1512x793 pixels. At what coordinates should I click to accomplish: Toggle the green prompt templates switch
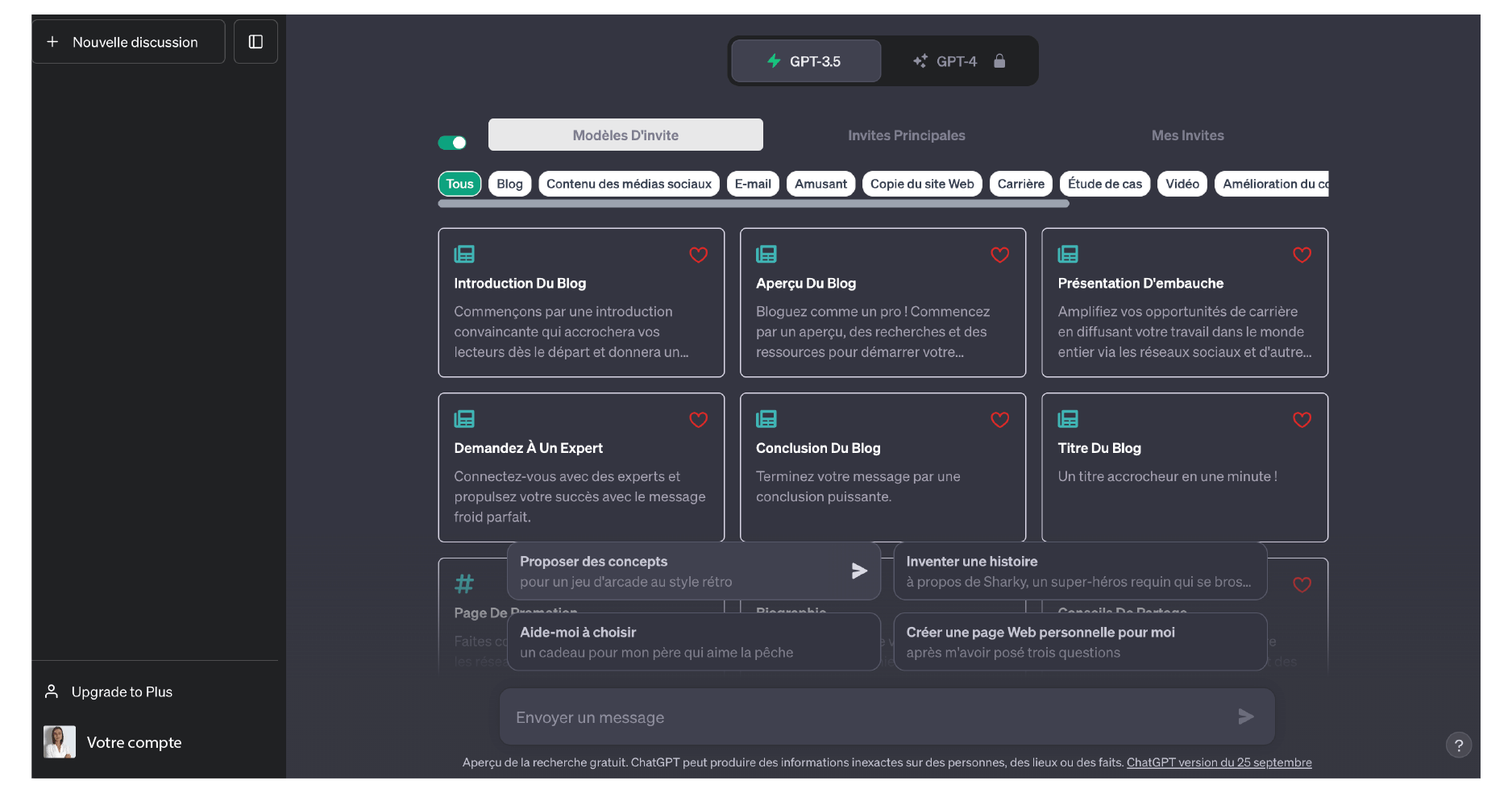click(x=452, y=143)
